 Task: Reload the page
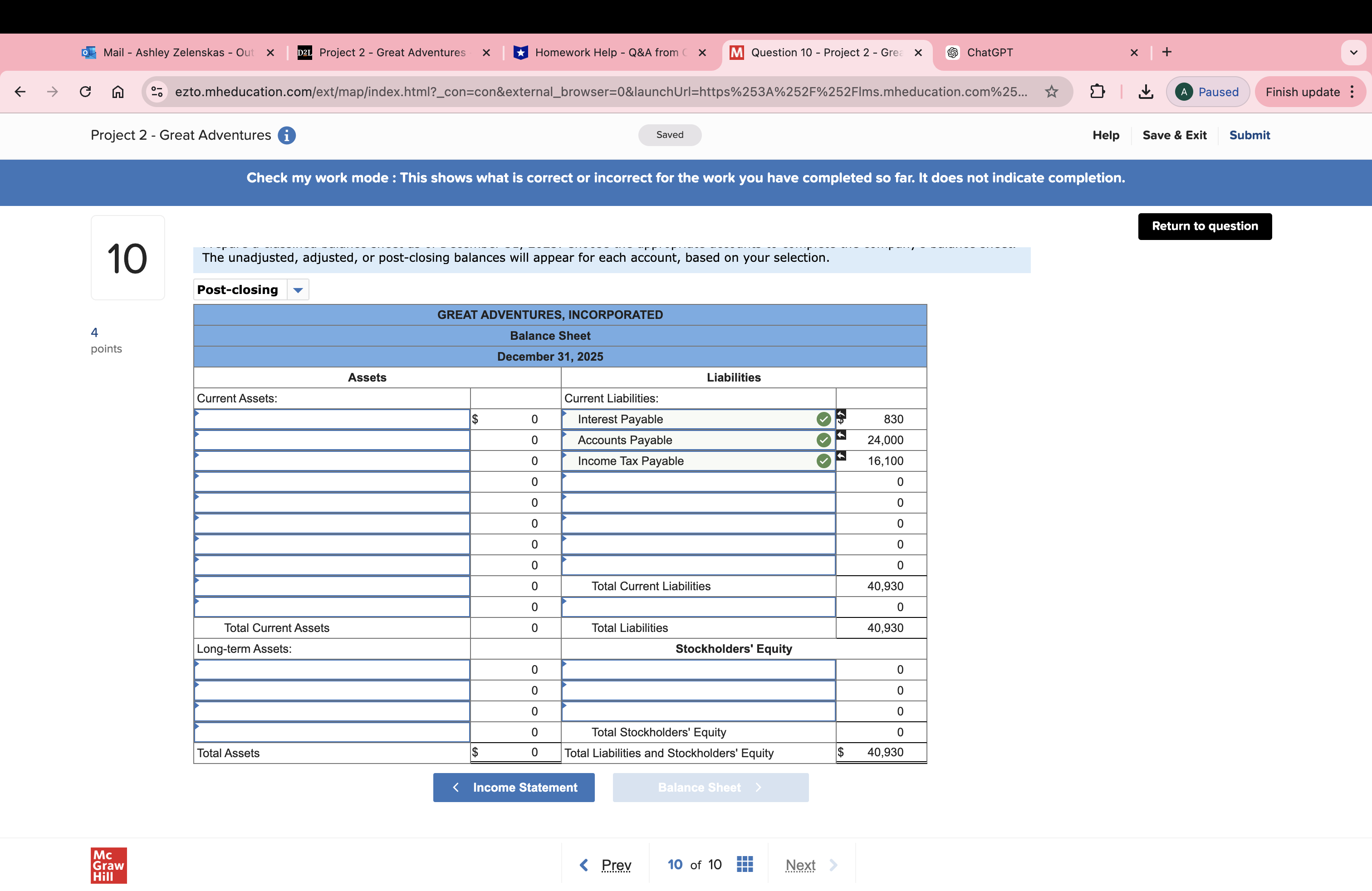coord(85,92)
